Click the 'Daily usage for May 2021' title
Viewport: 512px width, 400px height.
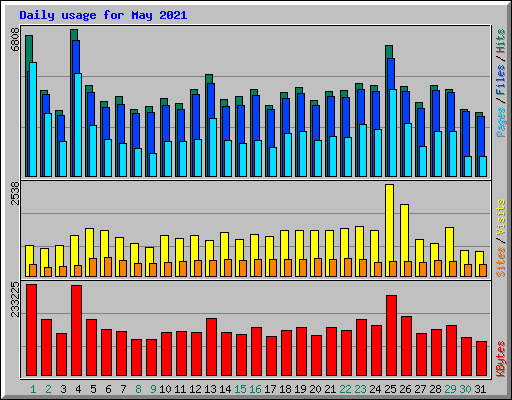103,15
